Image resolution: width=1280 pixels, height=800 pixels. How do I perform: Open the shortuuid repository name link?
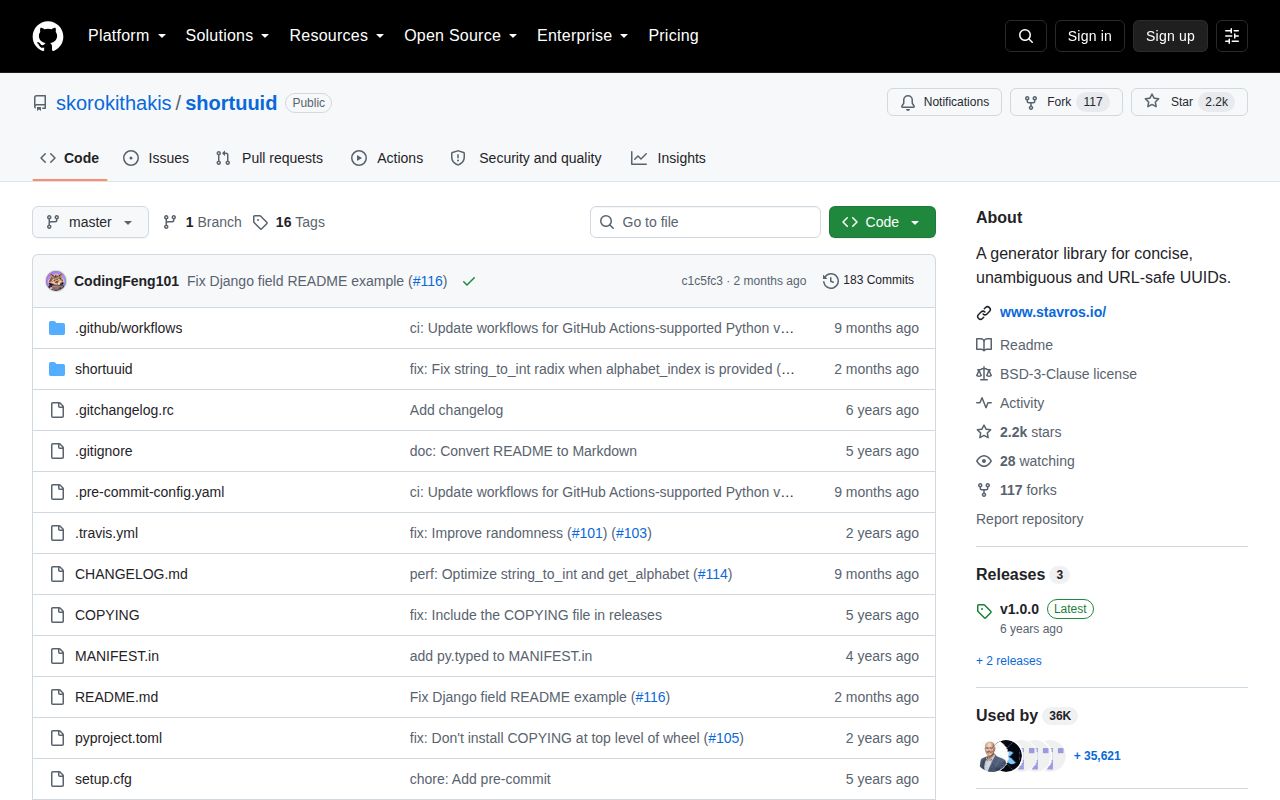point(231,103)
